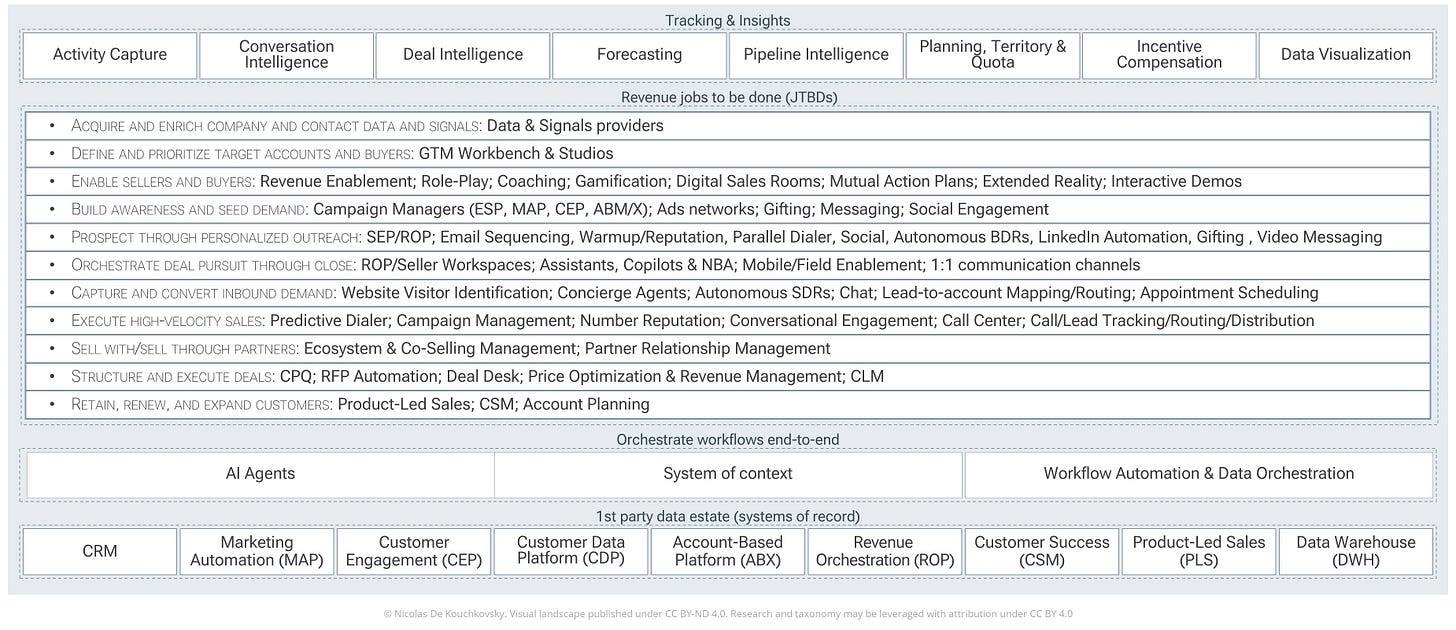Select the Activity Capture box
The height and width of the screenshot is (630, 1456).
tap(110, 55)
